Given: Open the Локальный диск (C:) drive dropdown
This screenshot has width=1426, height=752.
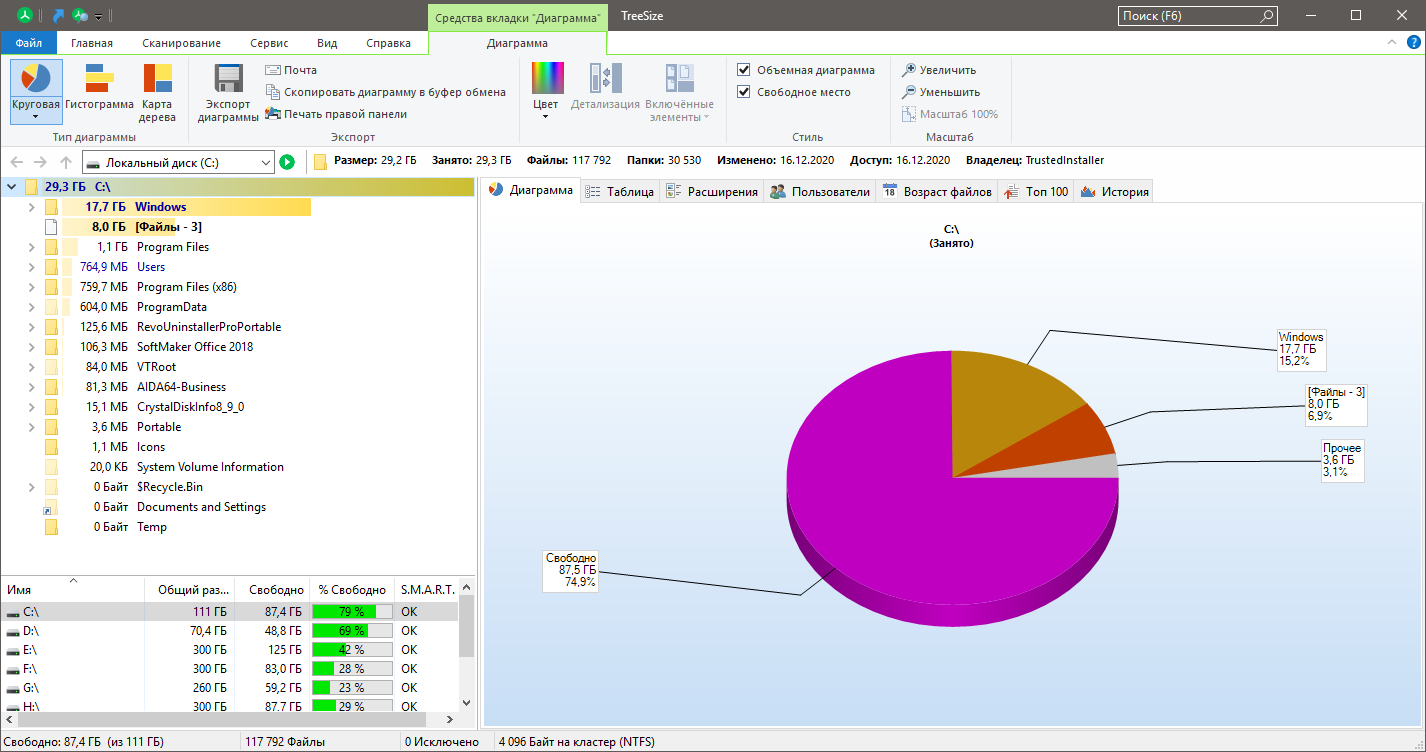Looking at the screenshot, I should (x=265, y=162).
